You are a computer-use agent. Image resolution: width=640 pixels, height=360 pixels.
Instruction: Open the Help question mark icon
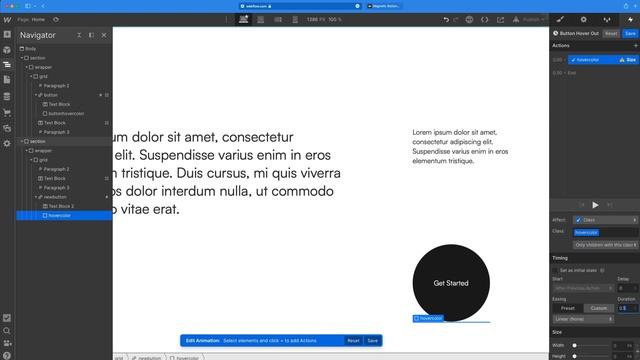click(7, 356)
